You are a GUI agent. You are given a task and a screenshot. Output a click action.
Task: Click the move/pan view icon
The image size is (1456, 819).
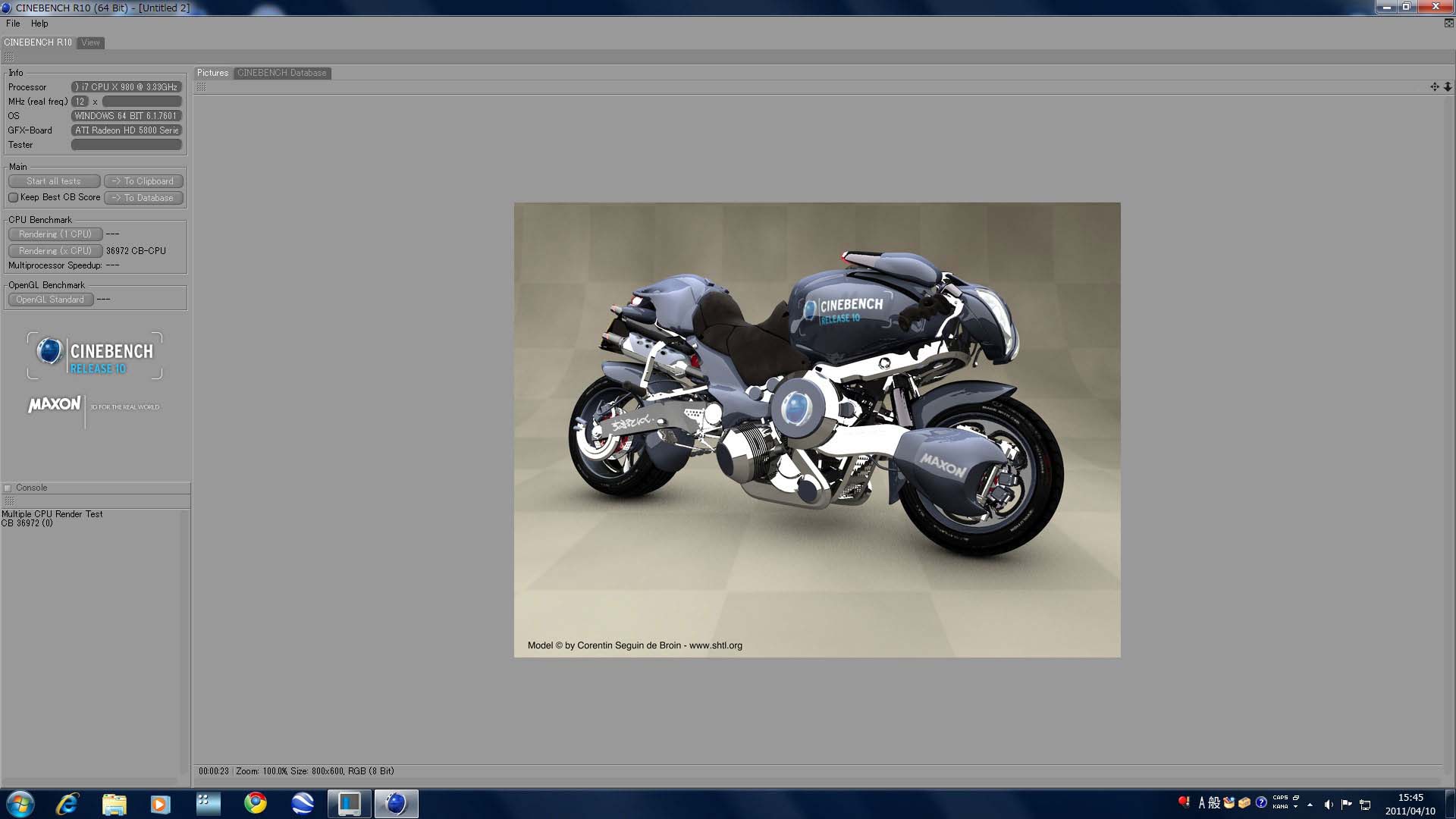click(1434, 87)
